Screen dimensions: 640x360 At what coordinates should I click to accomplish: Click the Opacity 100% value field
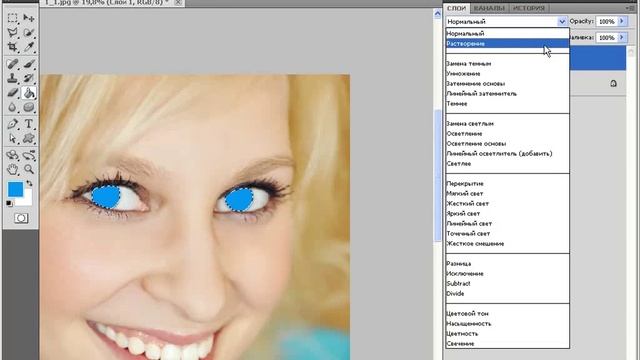click(x=607, y=21)
